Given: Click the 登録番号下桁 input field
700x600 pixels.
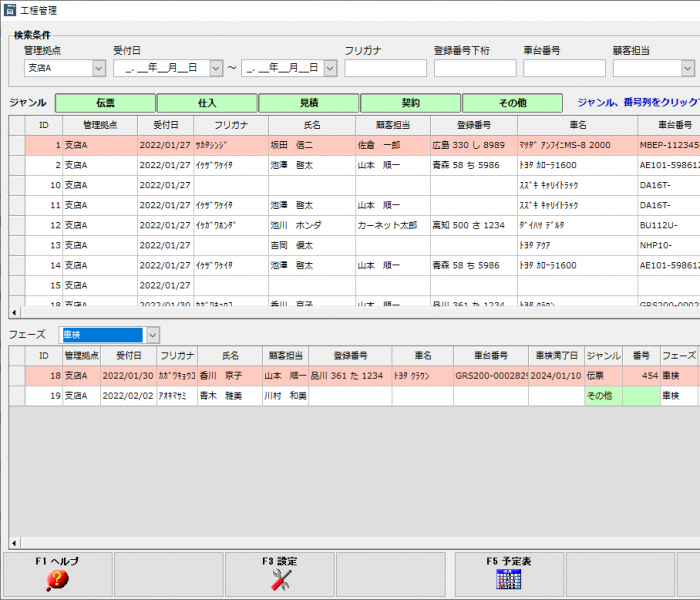Looking at the screenshot, I should coord(475,68).
